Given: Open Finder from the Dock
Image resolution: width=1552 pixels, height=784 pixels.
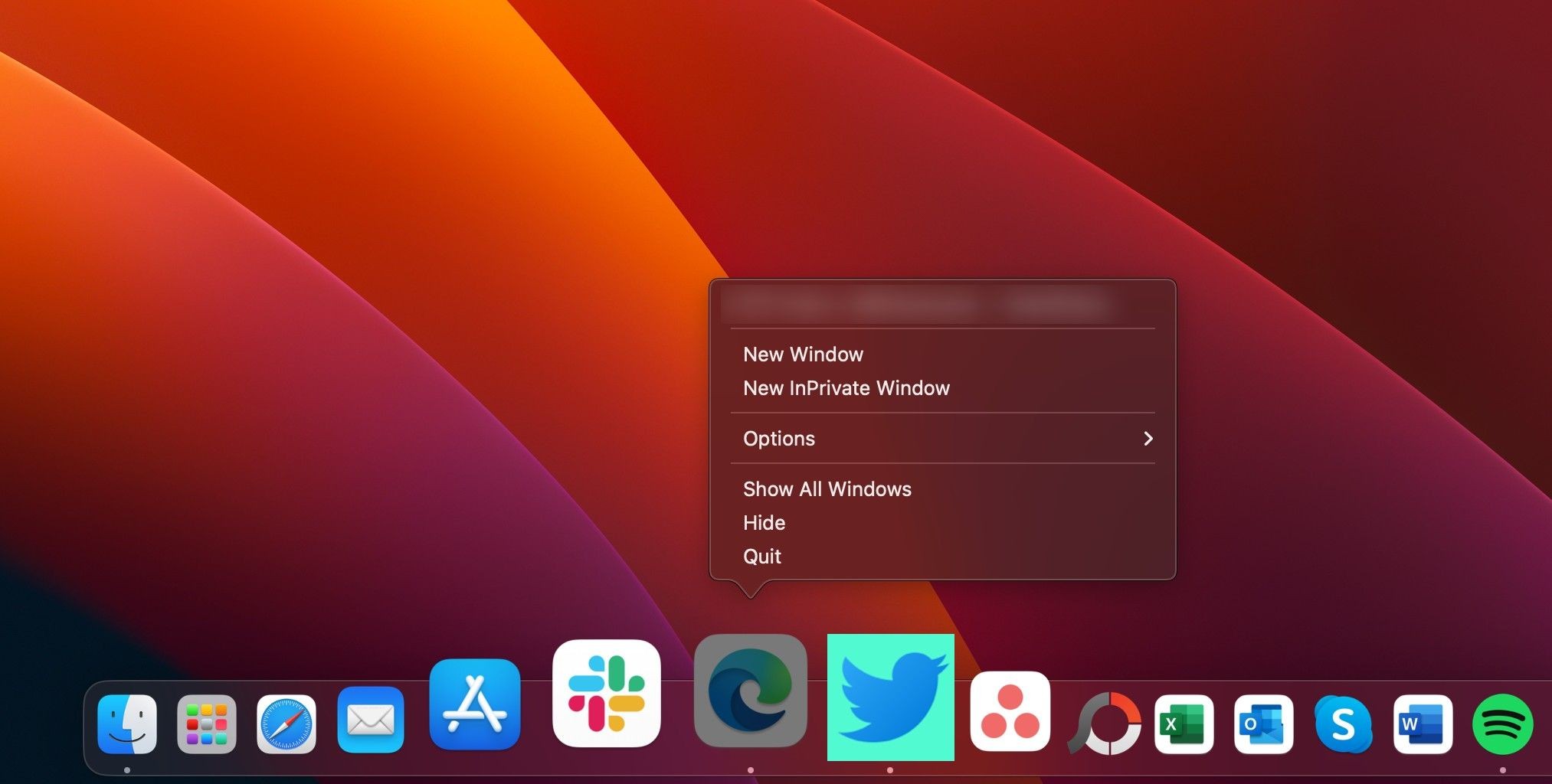Looking at the screenshot, I should pos(127,724).
